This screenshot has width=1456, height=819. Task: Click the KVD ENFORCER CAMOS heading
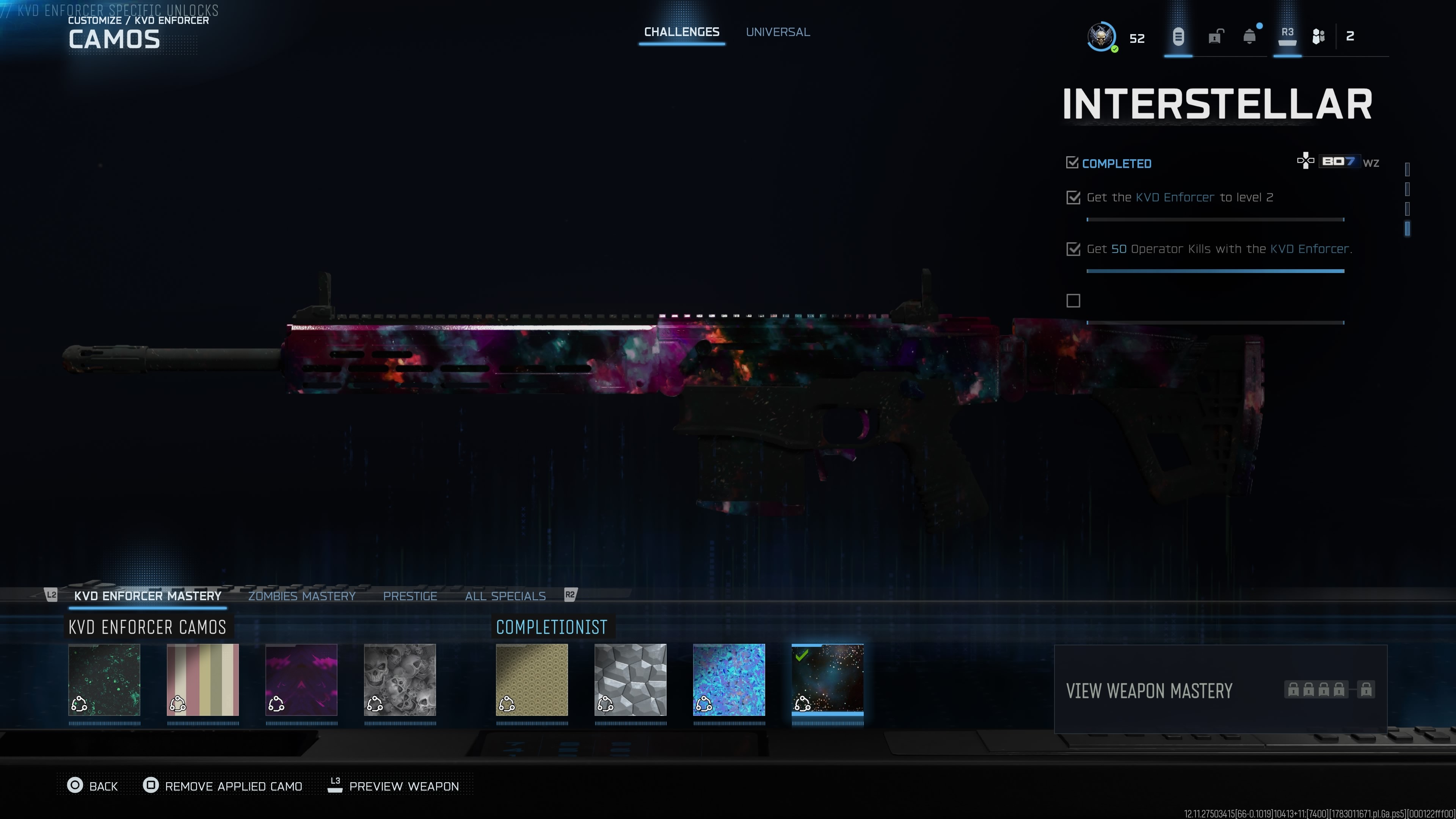(x=147, y=627)
